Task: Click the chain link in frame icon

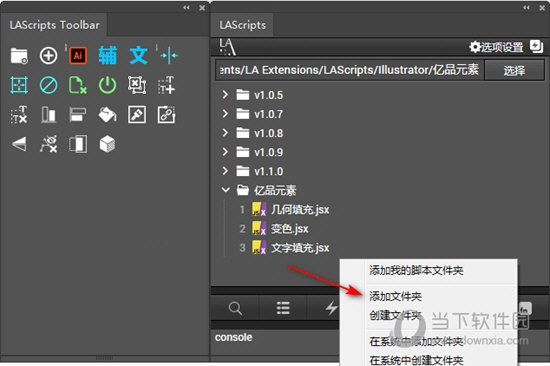Action: 166,115
